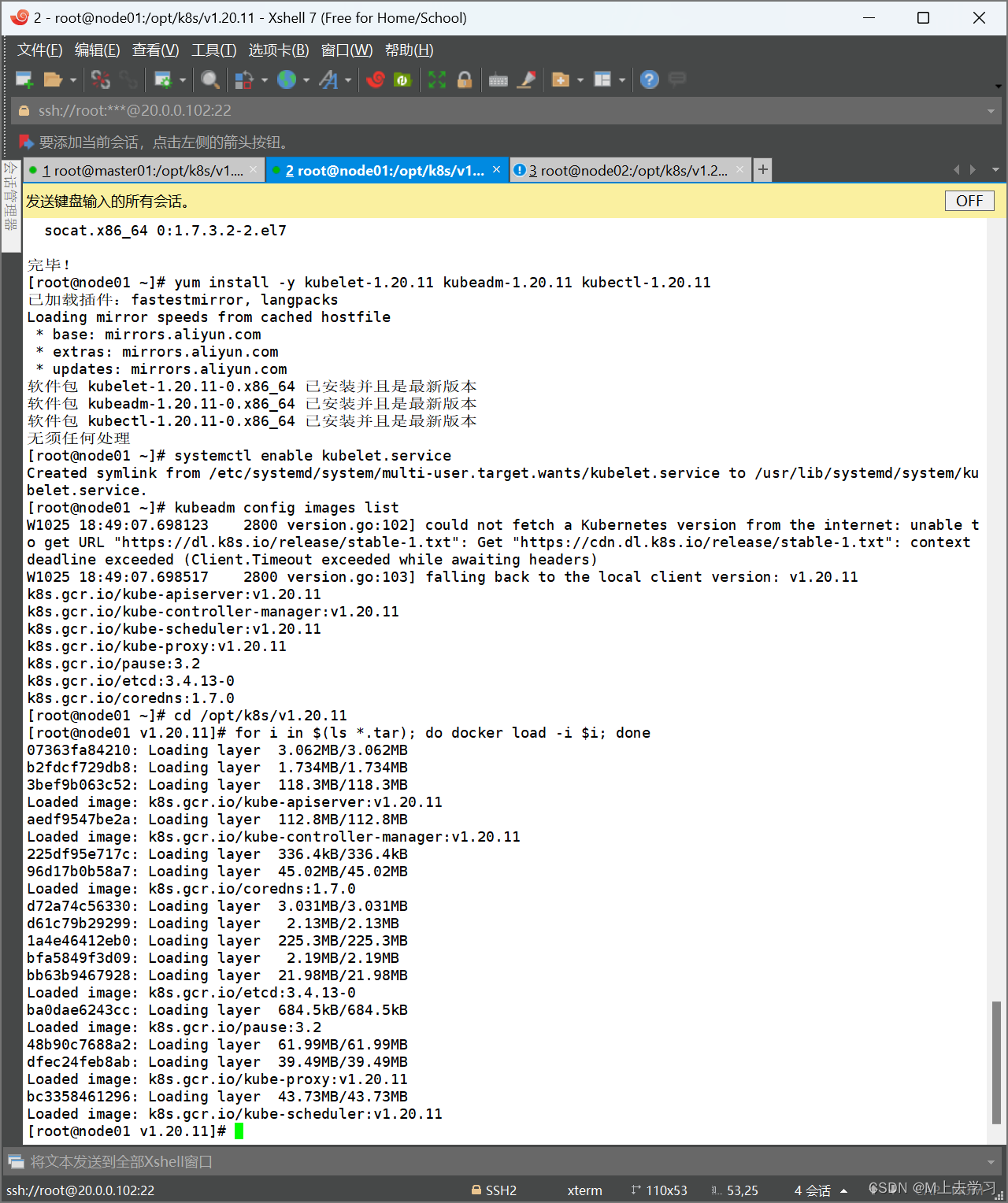Switch to tab 3 root@node02
The width and height of the screenshot is (1008, 1203).
click(628, 170)
